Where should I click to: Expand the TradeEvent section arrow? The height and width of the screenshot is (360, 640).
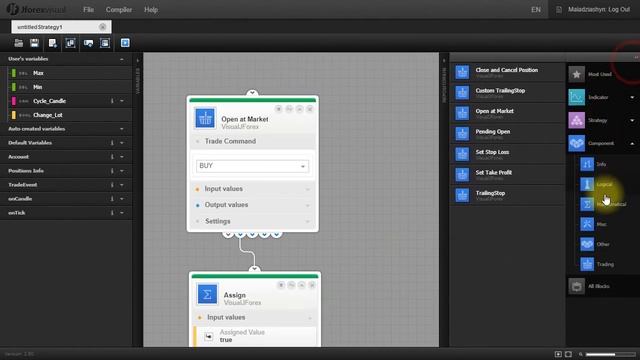(x=122, y=185)
